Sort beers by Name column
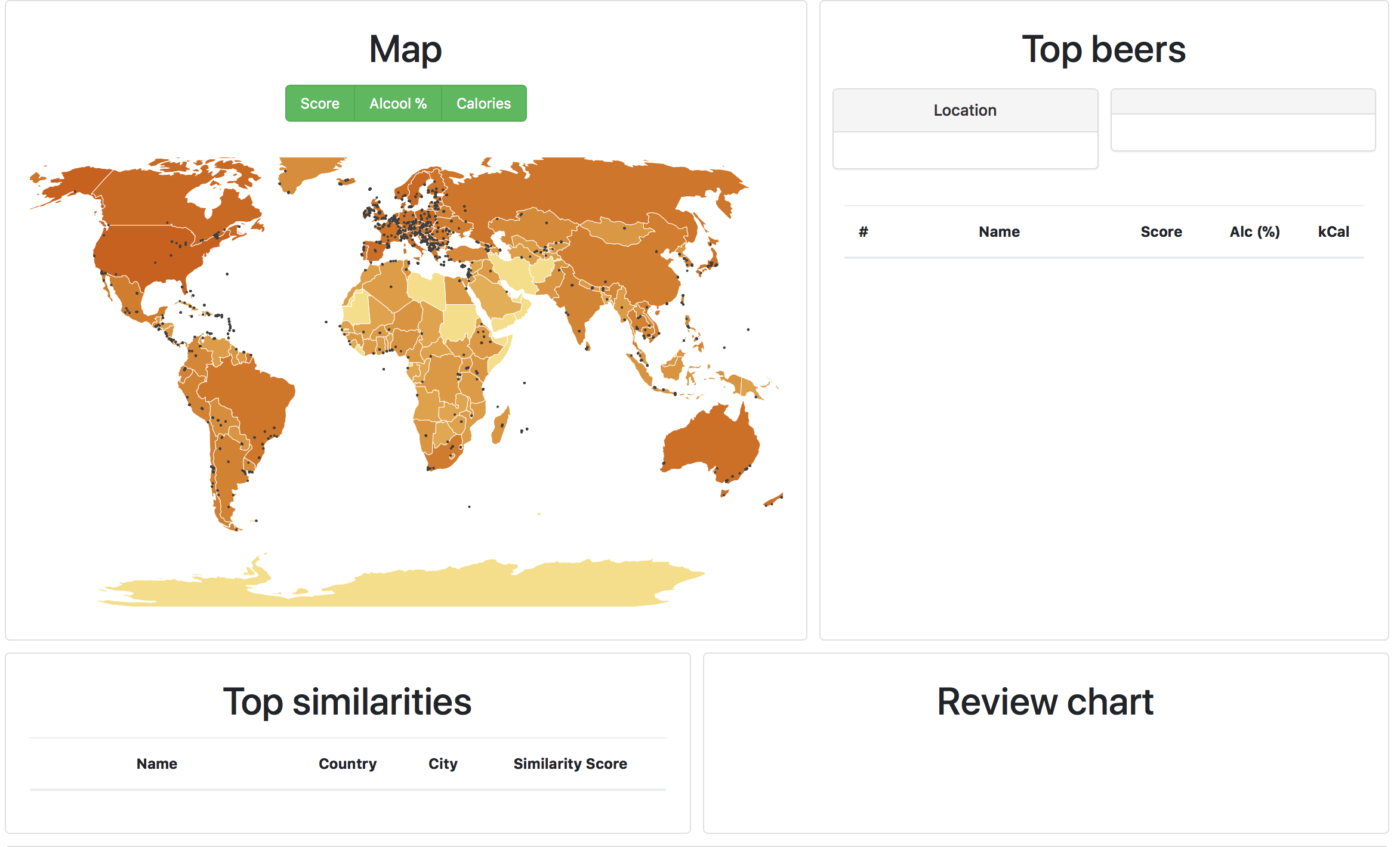The width and height of the screenshot is (1400, 847). point(999,232)
